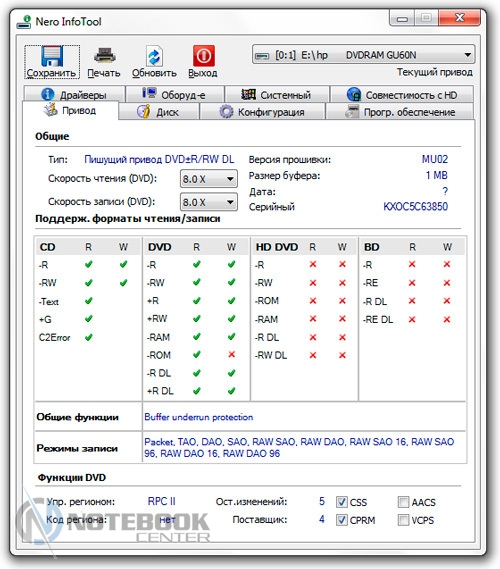Open the Прогр. обеспечение tab
The height and width of the screenshot is (569, 500).
[399, 112]
